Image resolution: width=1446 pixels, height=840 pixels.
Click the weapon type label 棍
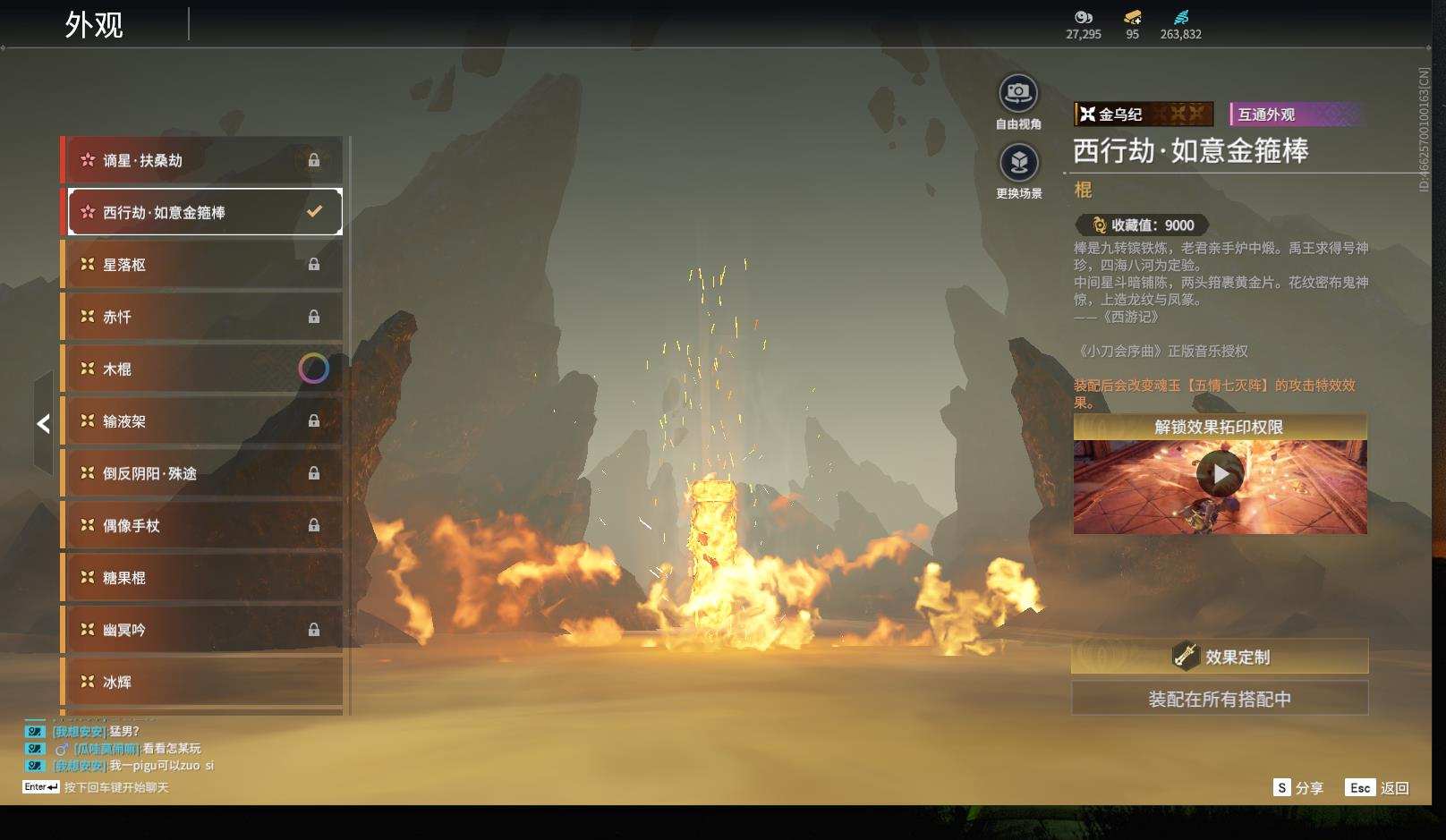click(x=1083, y=190)
